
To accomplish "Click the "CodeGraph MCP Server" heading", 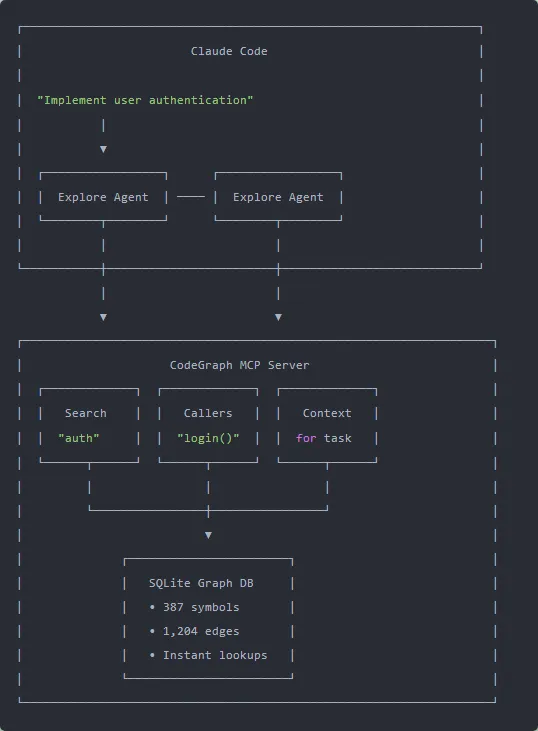I will 239,365.
